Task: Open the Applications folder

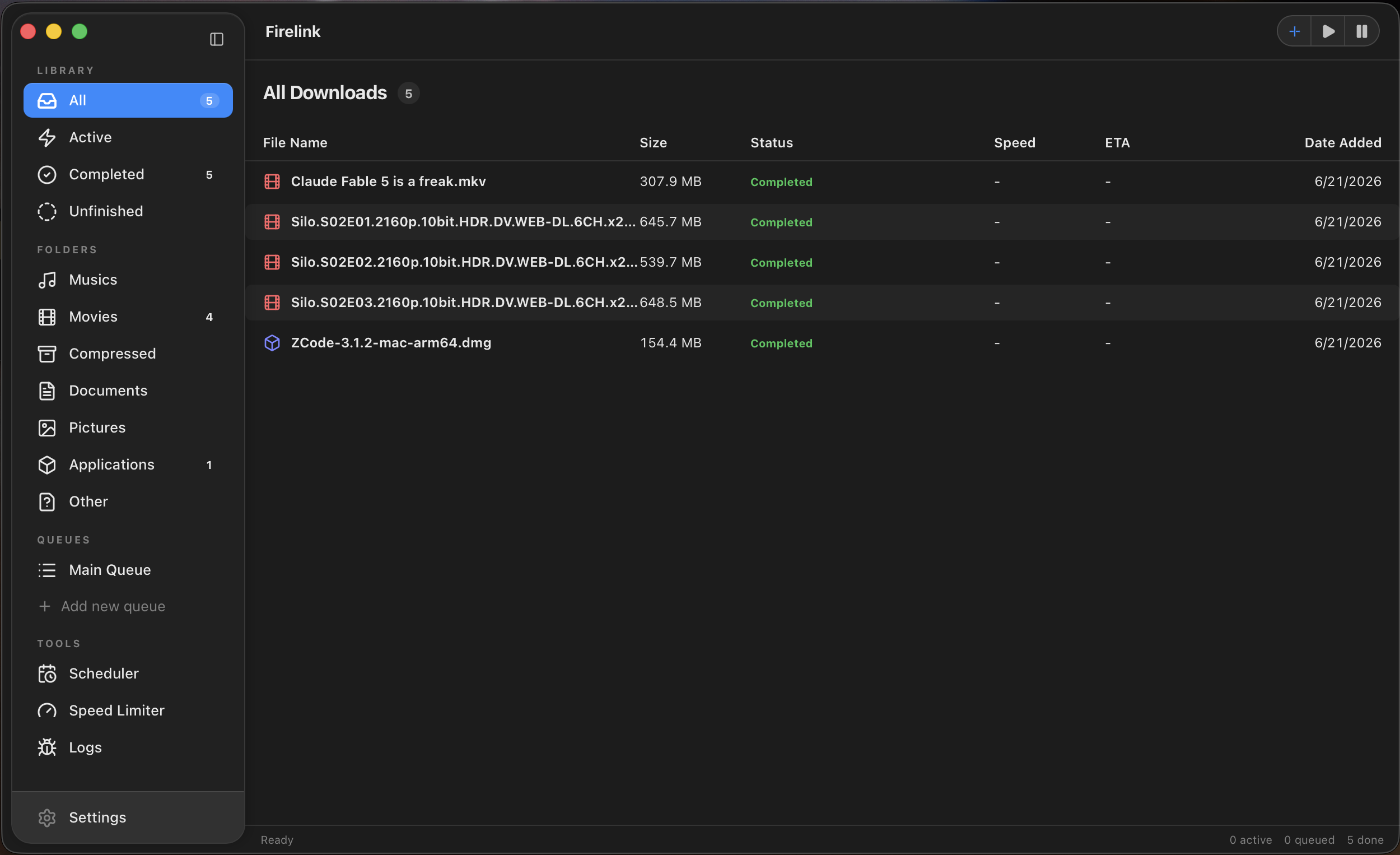Action: (128, 464)
